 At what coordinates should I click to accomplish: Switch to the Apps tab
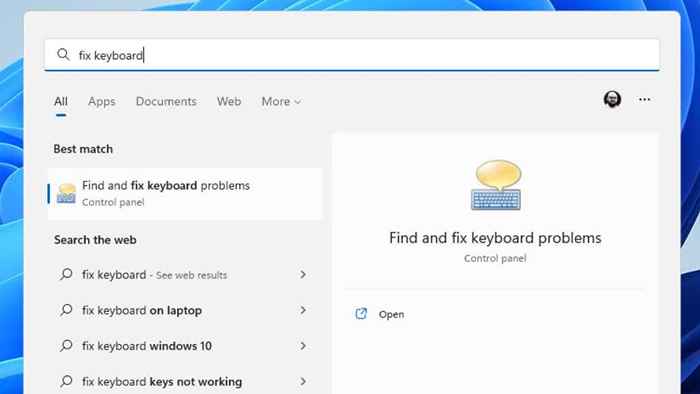pyautogui.click(x=102, y=102)
